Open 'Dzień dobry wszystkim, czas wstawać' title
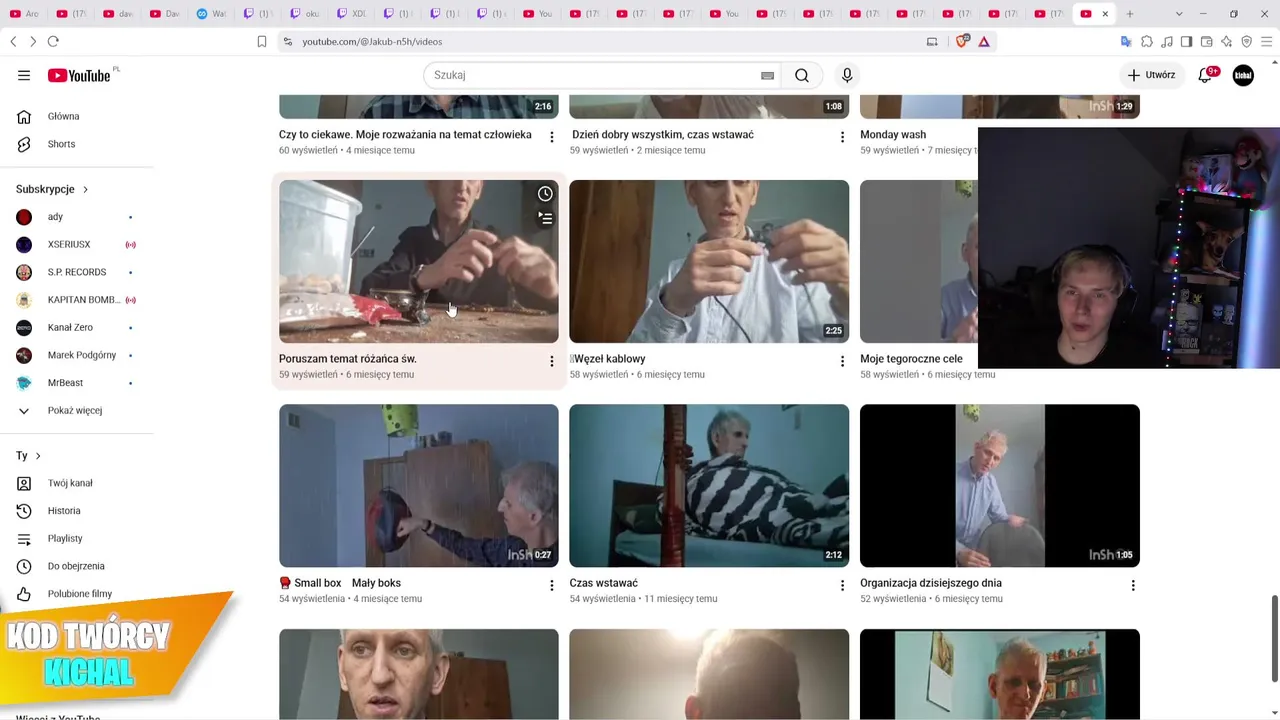The height and width of the screenshot is (720, 1280). 663,134
